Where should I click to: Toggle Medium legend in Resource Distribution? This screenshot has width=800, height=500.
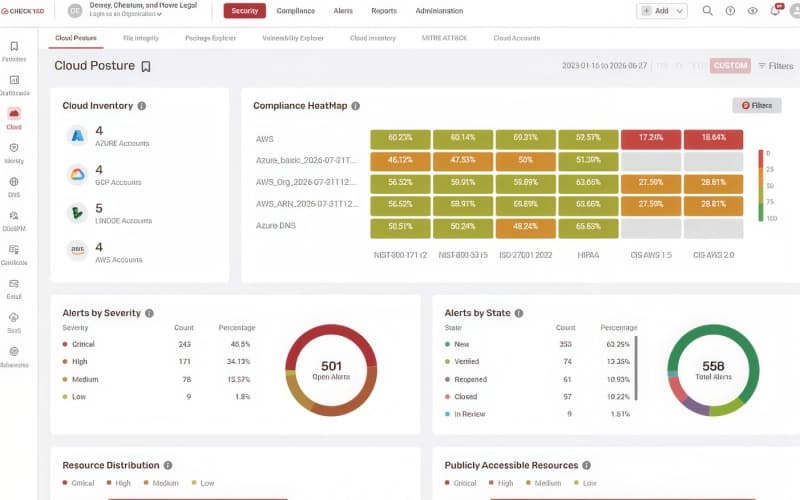tap(161, 483)
